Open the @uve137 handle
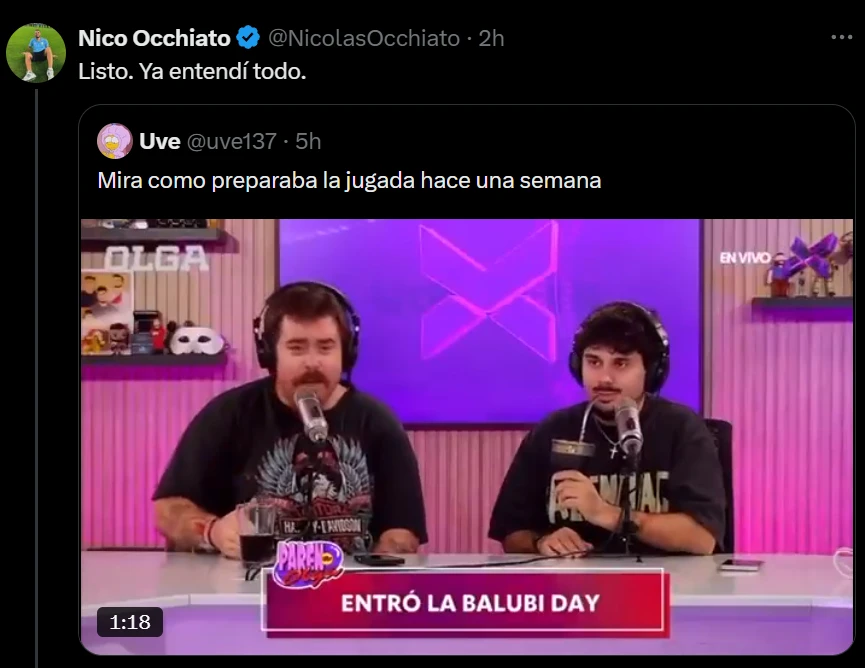This screenshot has width=865, height=668. (232, 142)
